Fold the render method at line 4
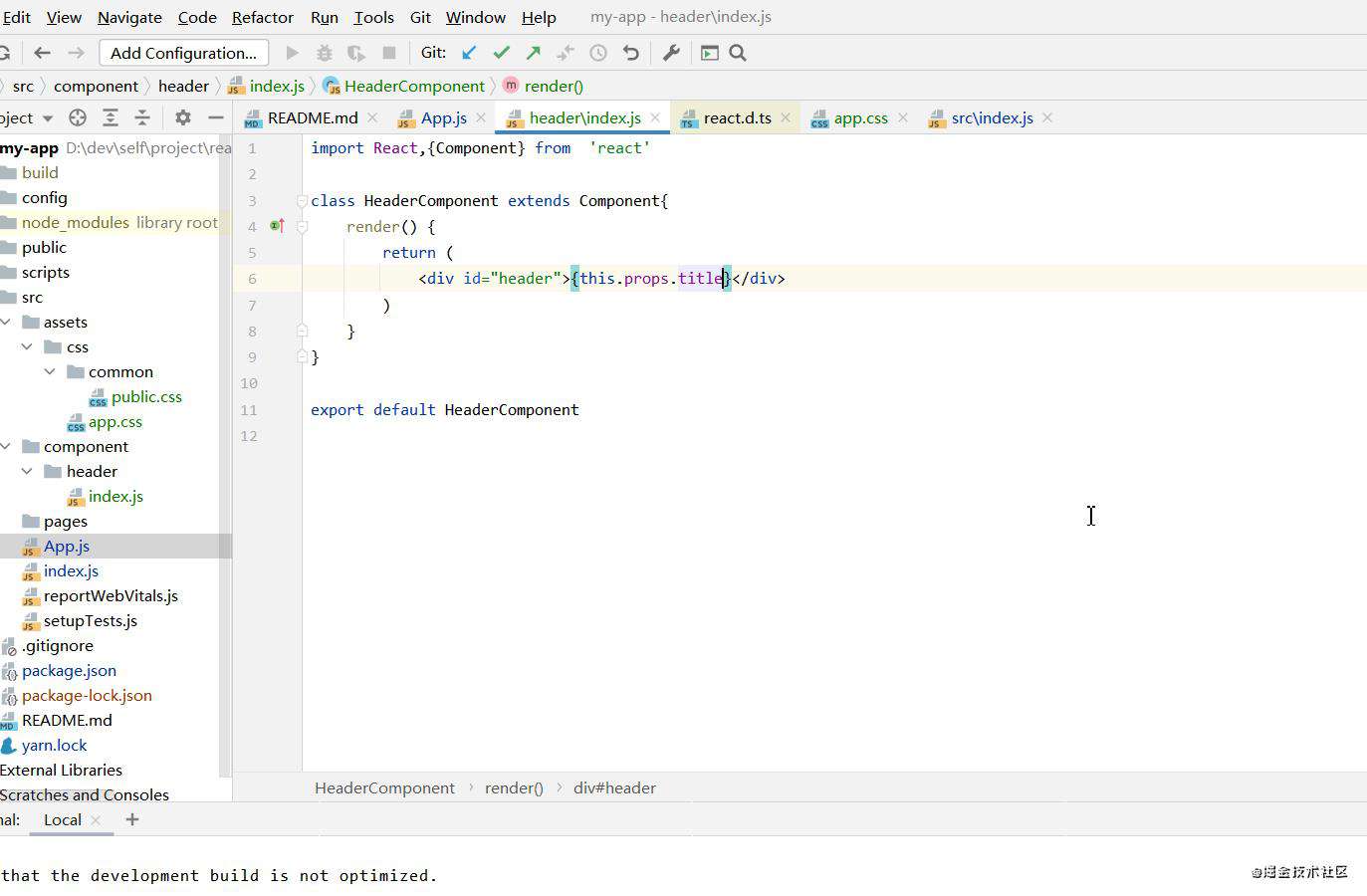This screenshot has width=1367, height=896. [x=302, y=227]
